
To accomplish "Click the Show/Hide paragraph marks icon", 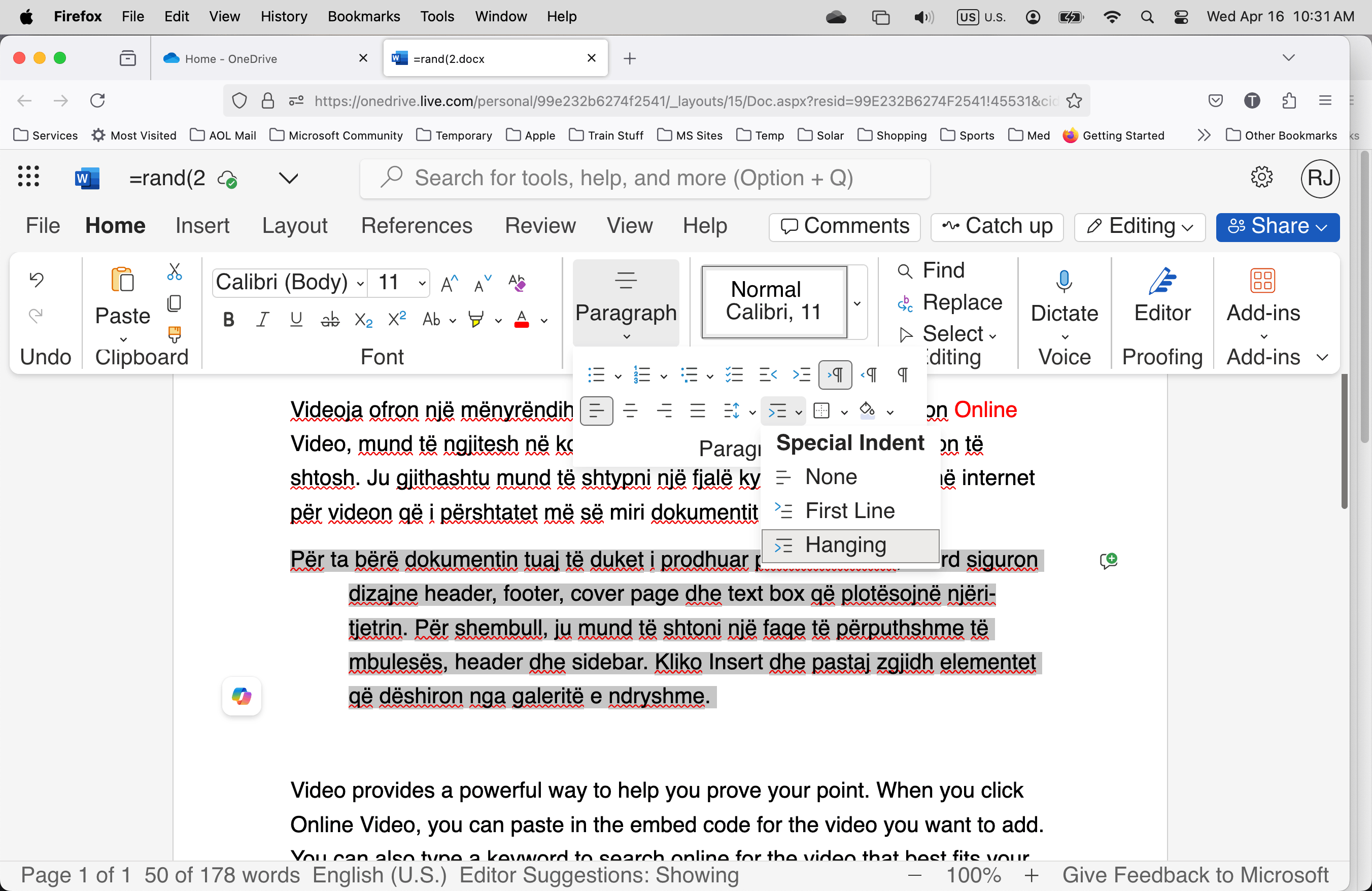I will 903,375.
